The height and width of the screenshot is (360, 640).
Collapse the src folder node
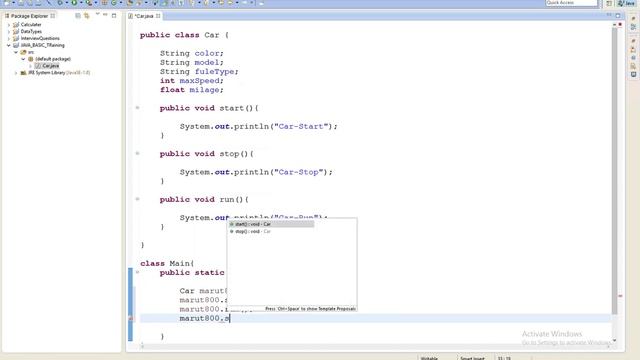(16, 52)
